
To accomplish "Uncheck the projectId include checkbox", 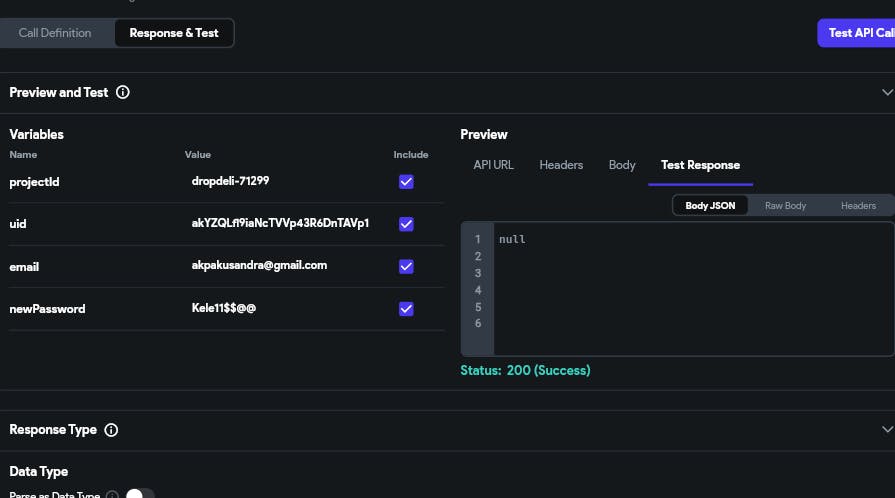I will [x=406, y=182].
